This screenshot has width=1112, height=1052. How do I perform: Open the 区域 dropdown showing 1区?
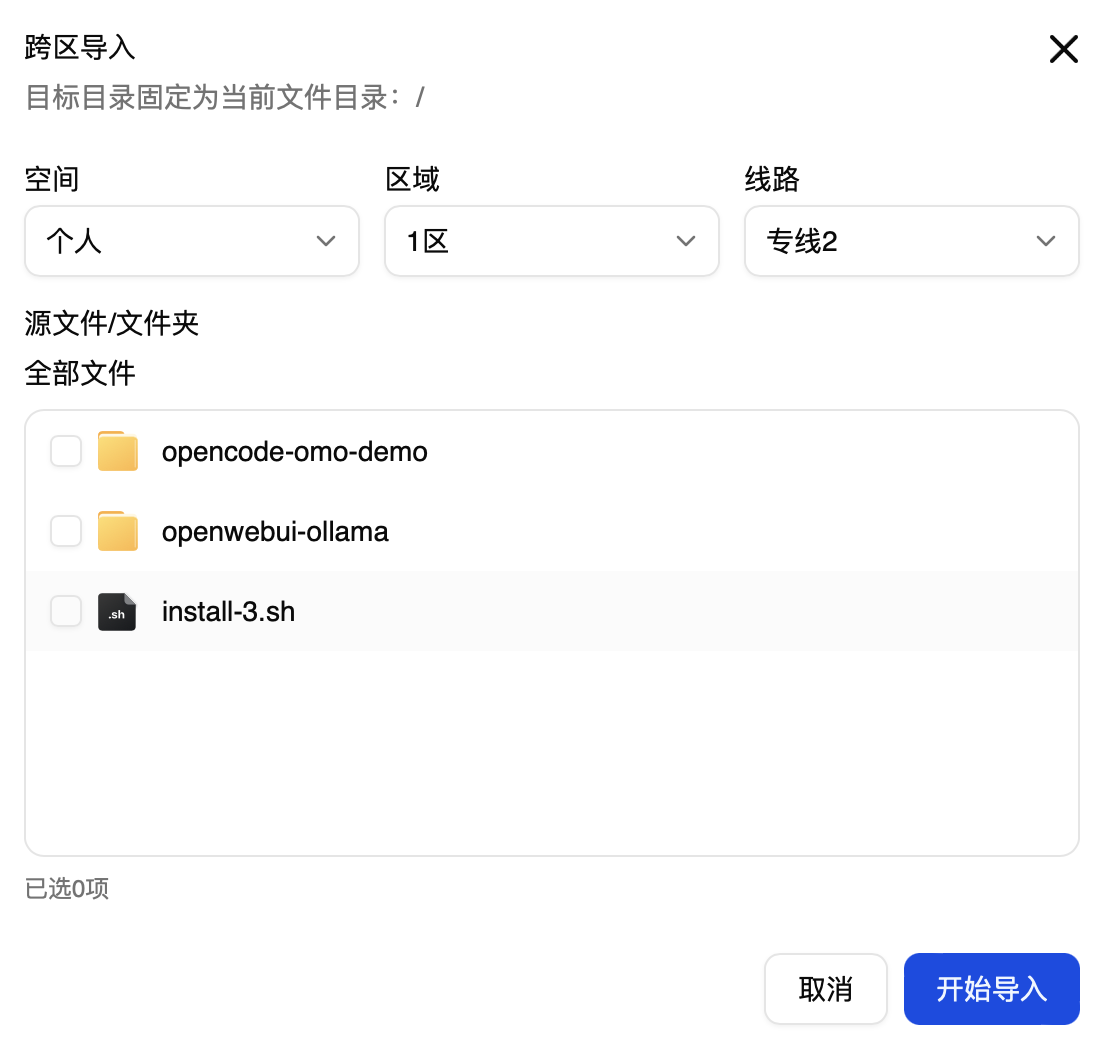552,241
